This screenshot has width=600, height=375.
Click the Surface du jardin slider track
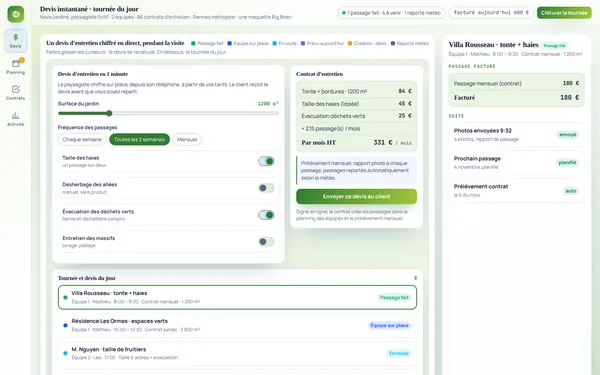pyautogui.click(x=168, y=113)
